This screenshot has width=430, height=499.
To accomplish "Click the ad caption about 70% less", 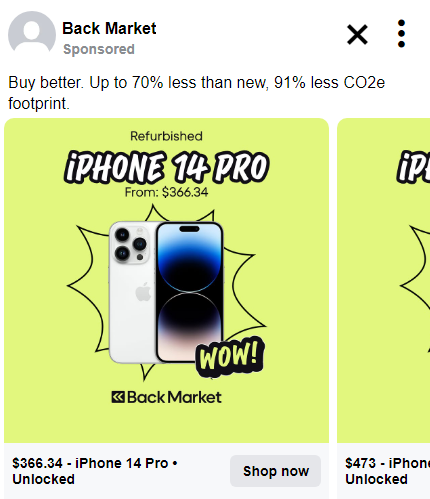I will point(196,93).
